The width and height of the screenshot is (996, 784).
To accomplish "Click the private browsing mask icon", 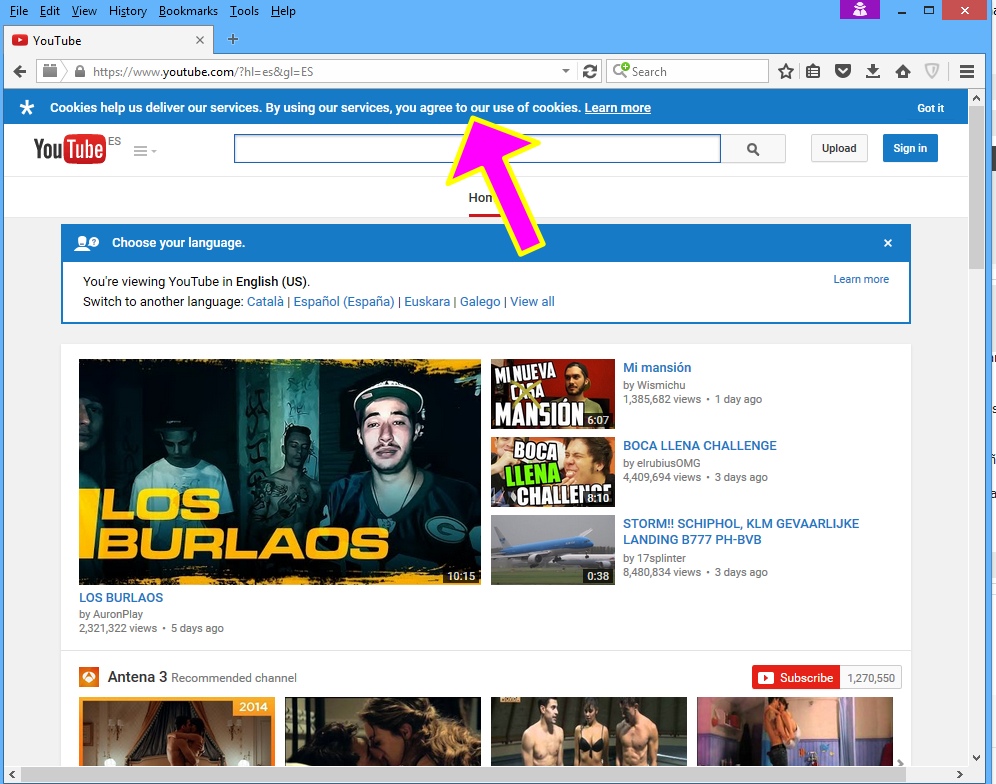I will (x=860, y=10).
